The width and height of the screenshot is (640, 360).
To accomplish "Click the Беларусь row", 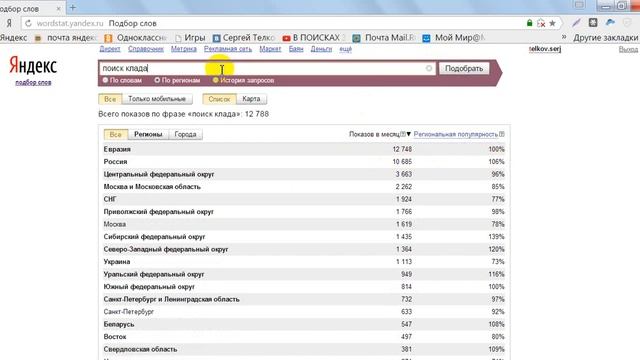I will tap(304, 324).
